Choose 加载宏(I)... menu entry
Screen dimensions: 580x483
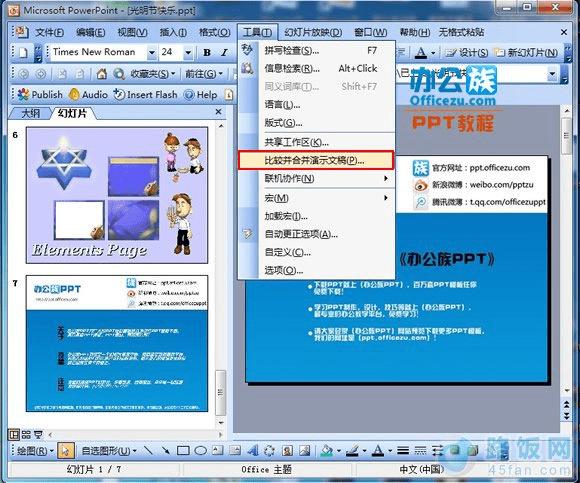point(317,216)
